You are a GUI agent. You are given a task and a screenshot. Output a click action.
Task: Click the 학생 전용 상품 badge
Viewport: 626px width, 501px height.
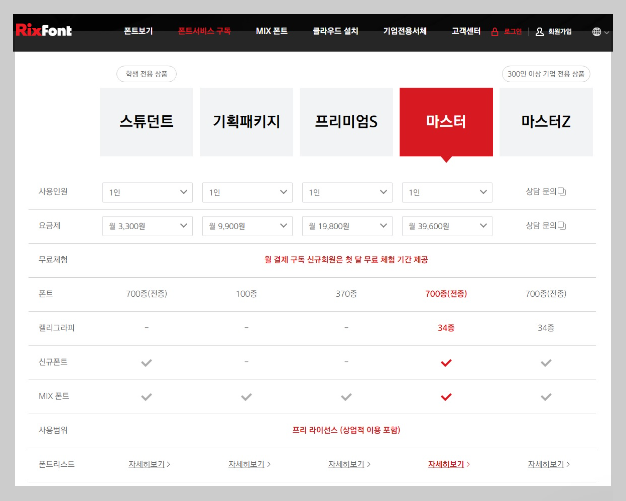point(146,74)
